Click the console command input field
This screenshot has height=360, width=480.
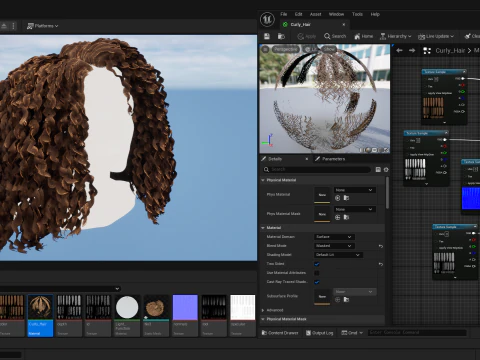417,333
